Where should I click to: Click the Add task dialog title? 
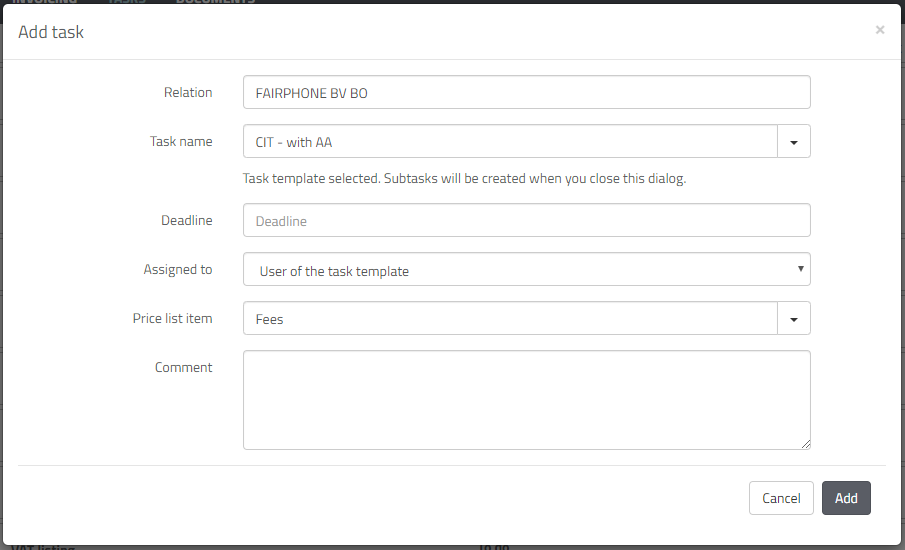[51, 32]
